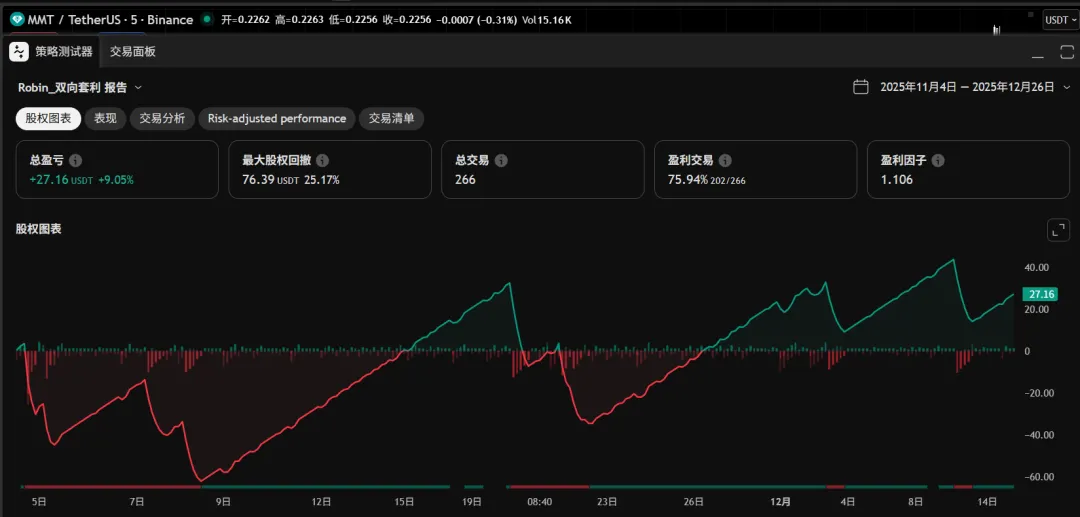
Task: Click info icon beside 盈利交易
Action: click(x=725, y=160)
